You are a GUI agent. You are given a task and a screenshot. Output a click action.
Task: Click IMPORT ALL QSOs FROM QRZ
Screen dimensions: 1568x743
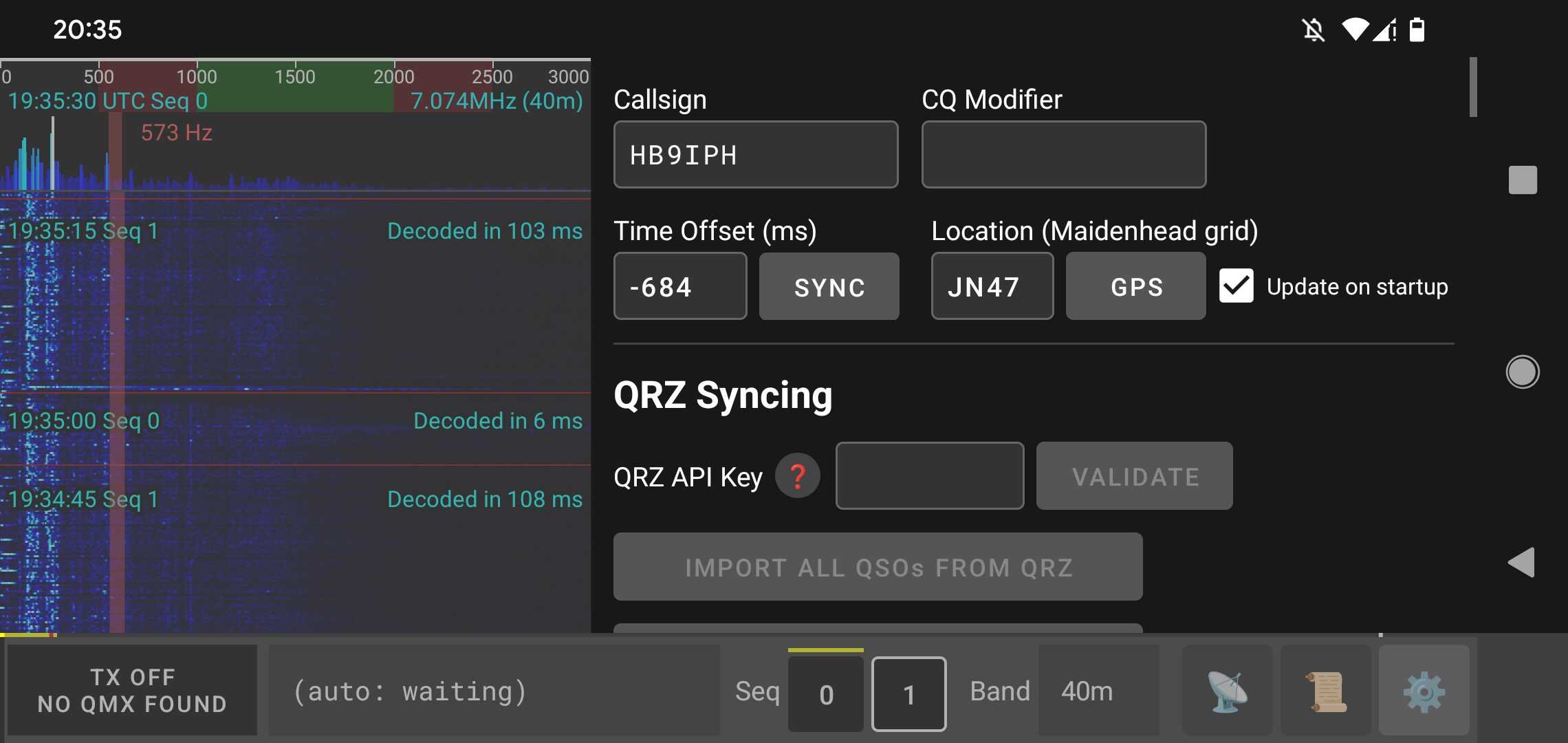[878, 567]
